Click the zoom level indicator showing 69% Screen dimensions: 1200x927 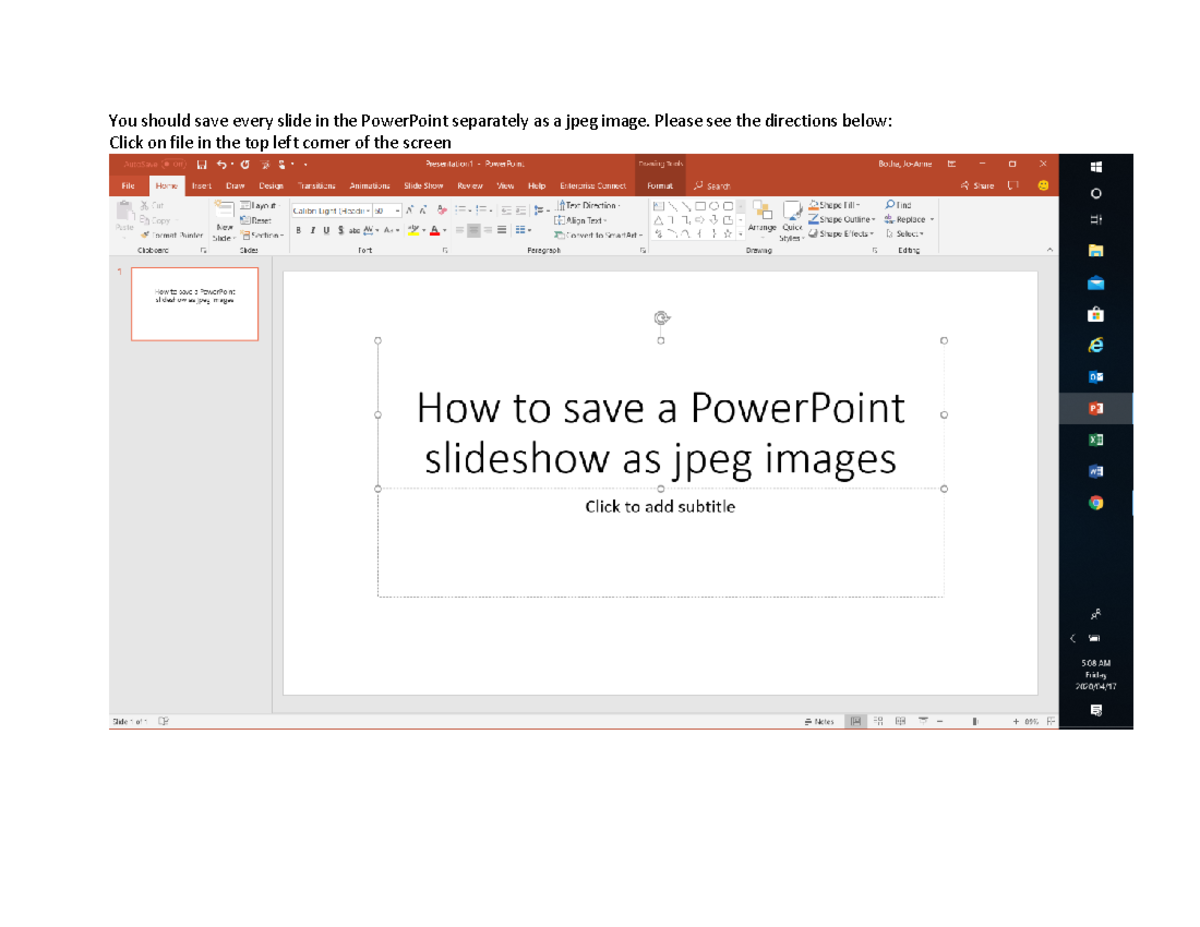pyautogui.click(x=1032, y=721)
